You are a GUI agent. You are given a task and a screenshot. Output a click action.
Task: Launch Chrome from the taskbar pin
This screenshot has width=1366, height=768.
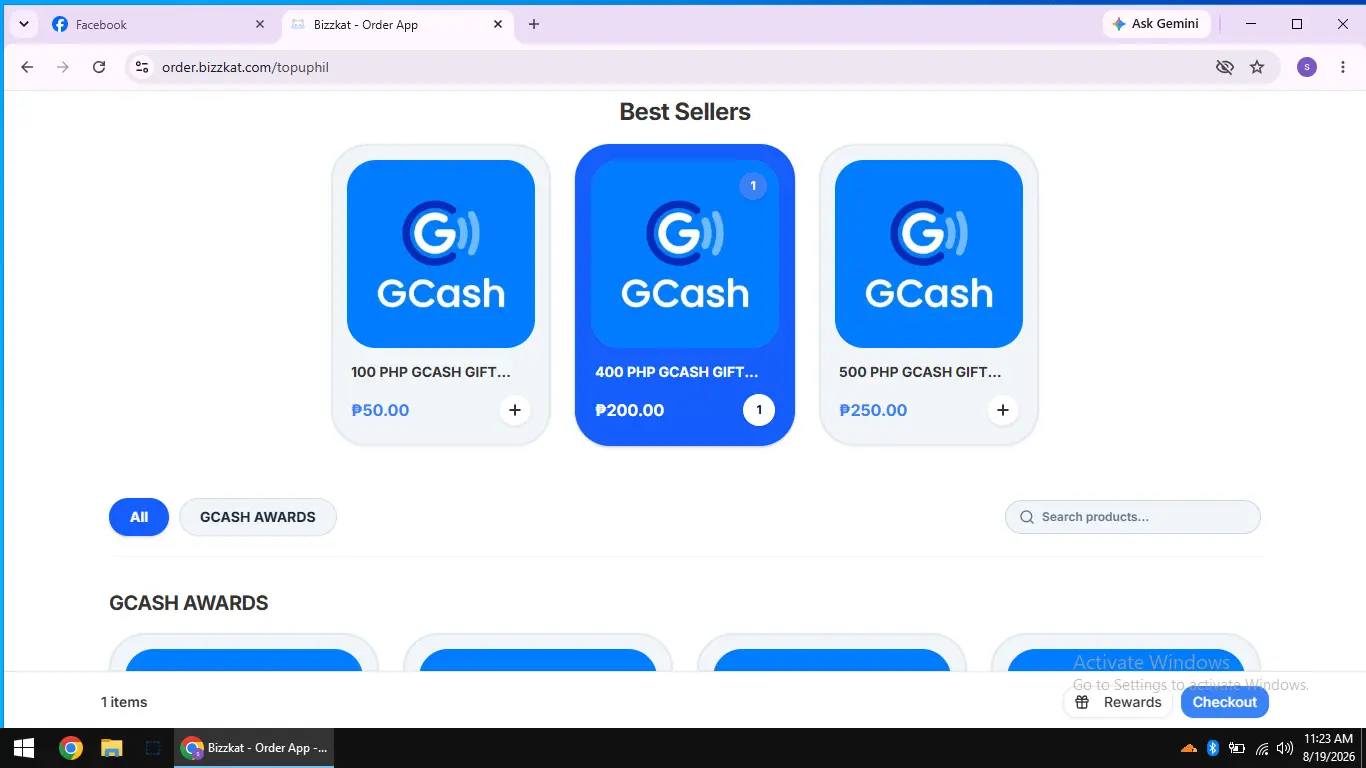[70, 748]
